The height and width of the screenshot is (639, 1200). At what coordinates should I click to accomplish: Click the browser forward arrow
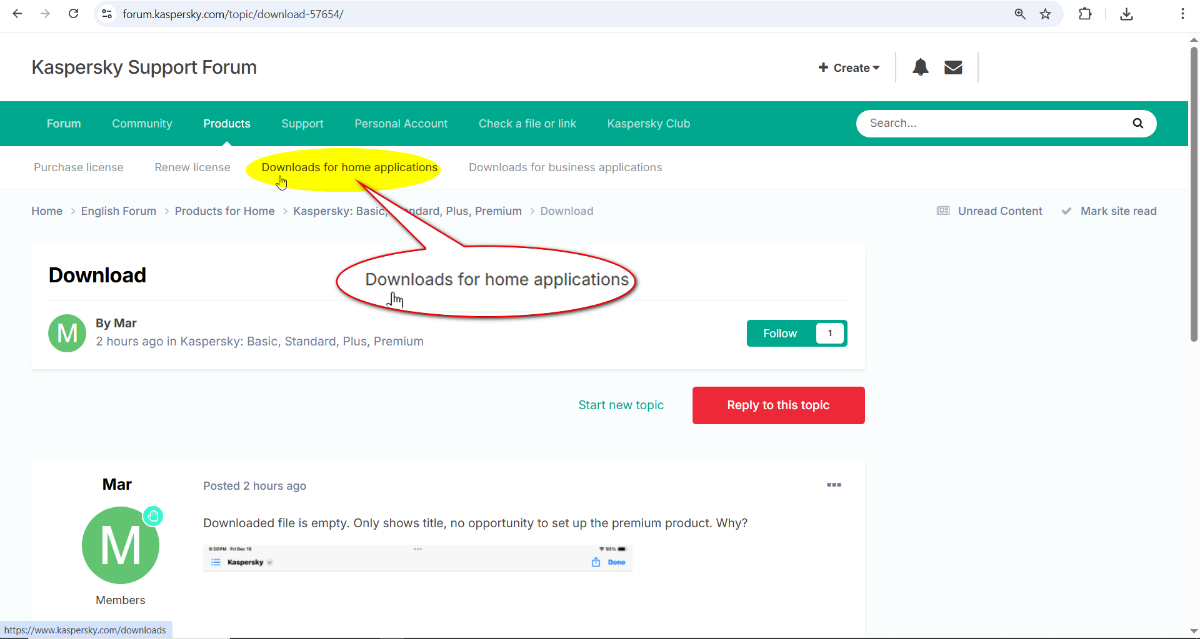[45, 14]
